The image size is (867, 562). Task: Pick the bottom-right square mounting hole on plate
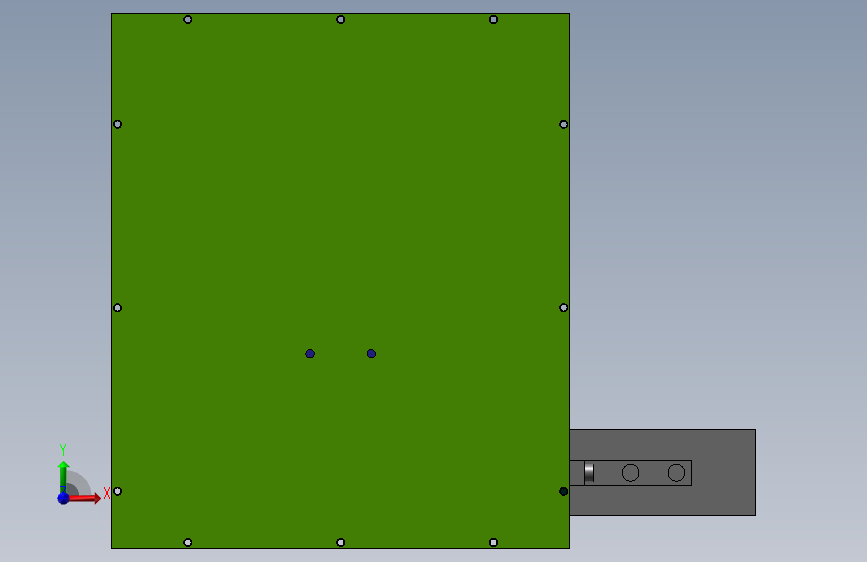[494, 543]
